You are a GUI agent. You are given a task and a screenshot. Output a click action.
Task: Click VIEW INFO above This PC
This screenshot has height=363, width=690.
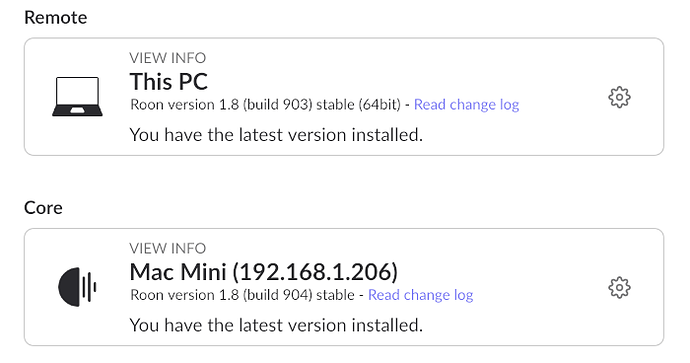(x=168, y=58)
